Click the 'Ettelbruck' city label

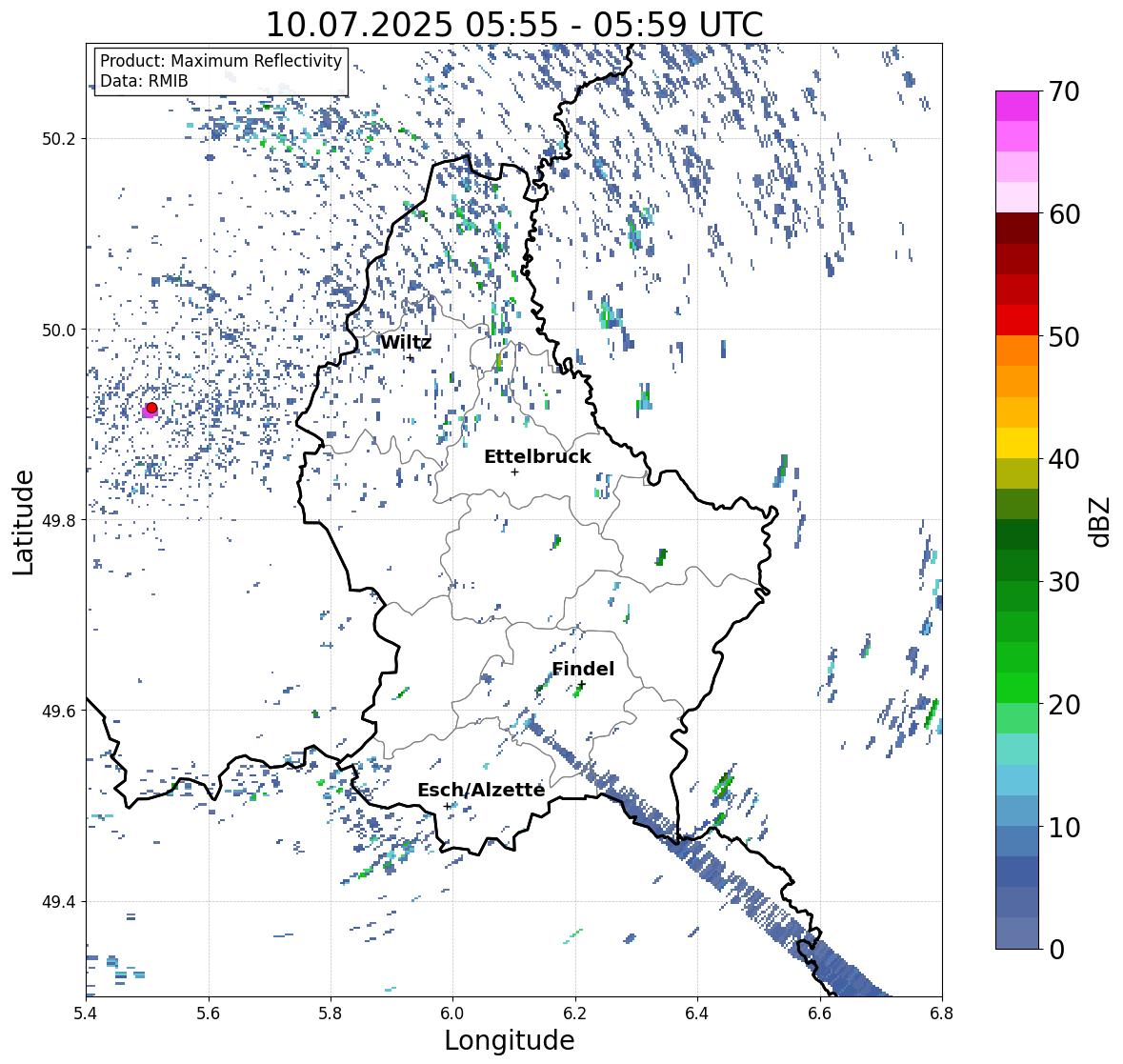537,457
